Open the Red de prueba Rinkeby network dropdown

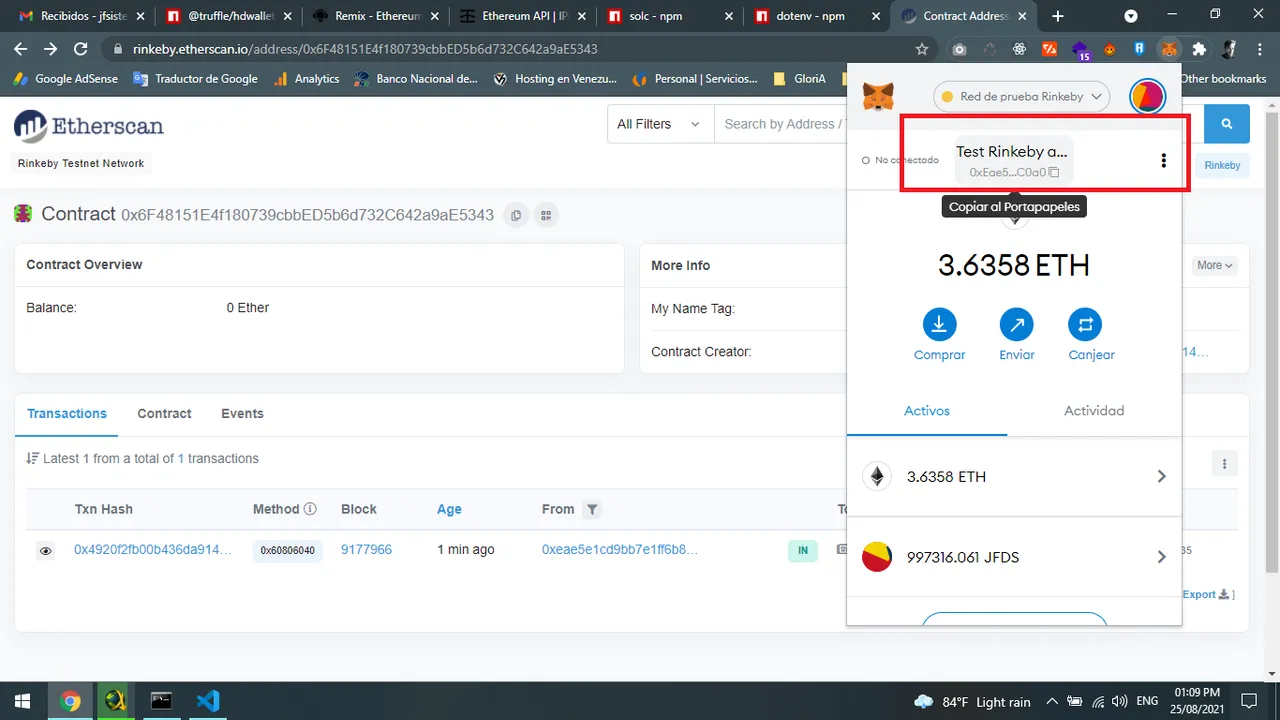click(x=1022, y=97)
